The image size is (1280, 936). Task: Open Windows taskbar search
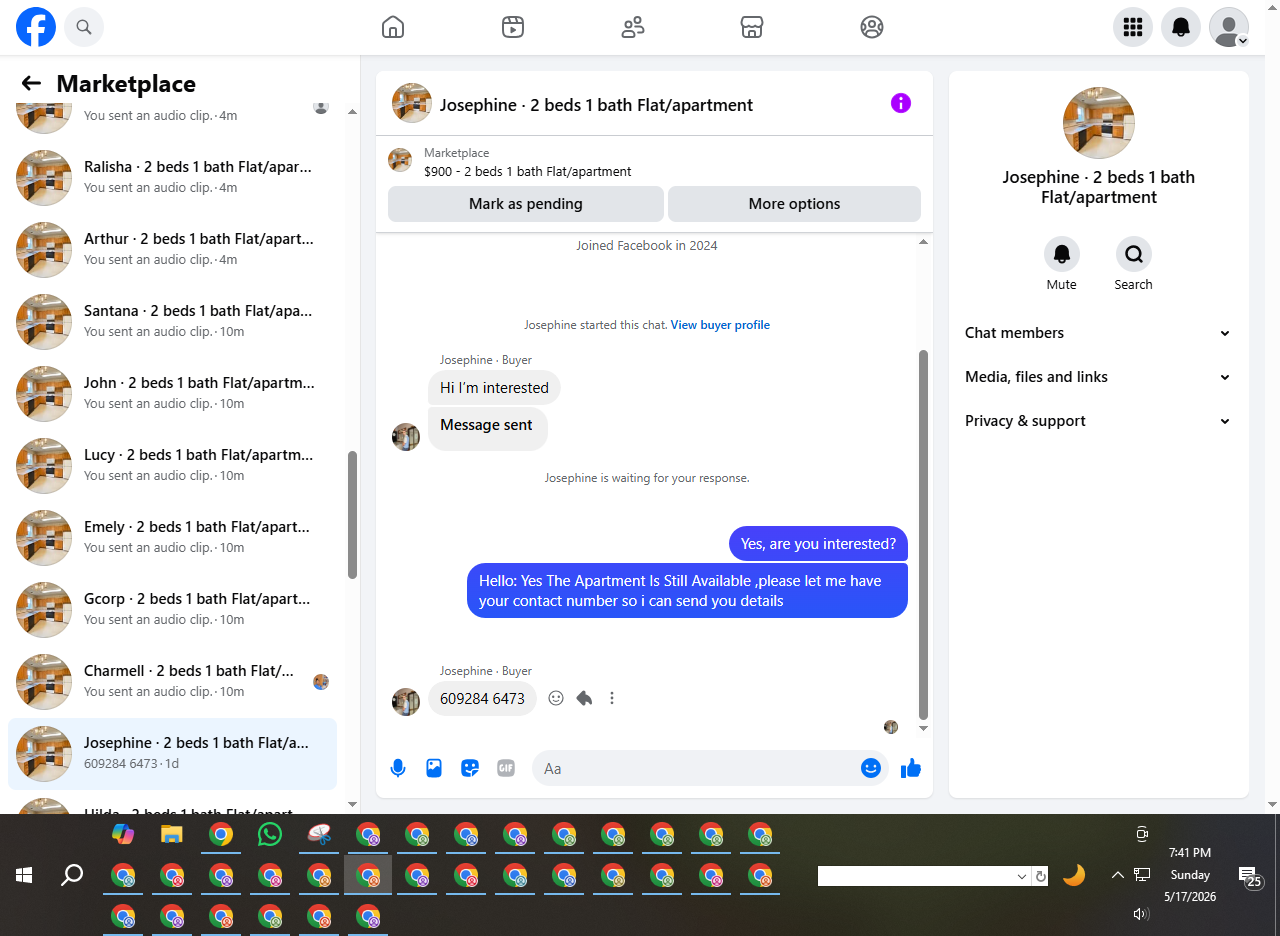[x=72, y=876]
